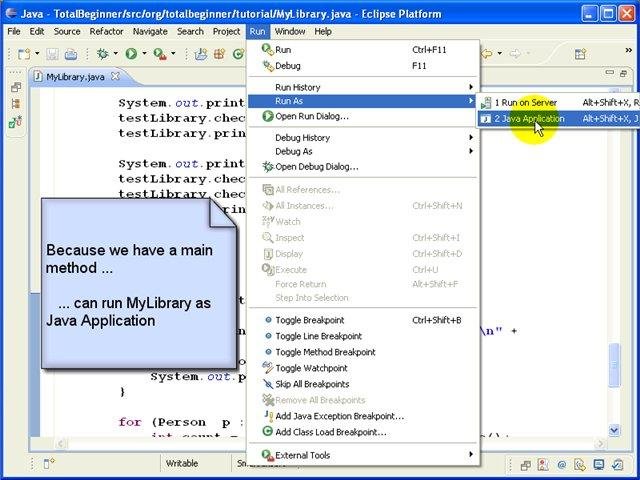Click the Writable status bar field
Image resolution: width=640 pixels, height=480 pixels.
coord(182,464)
